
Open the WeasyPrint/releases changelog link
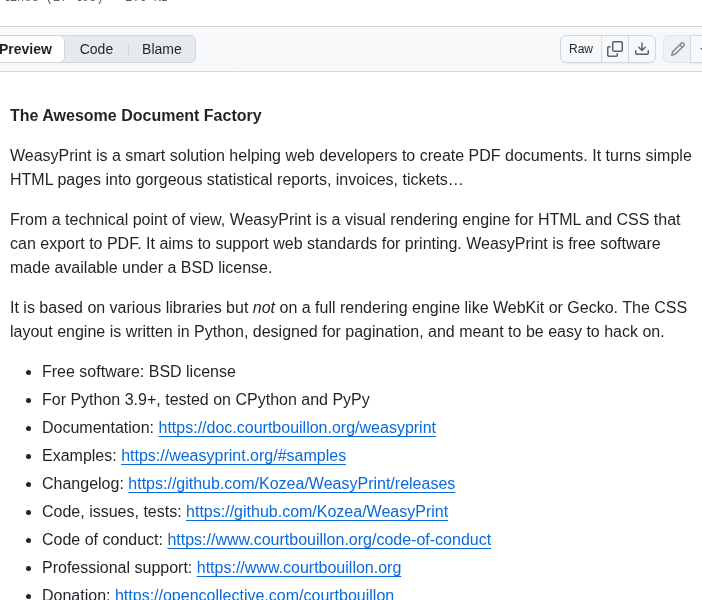[x=291, y=484]
